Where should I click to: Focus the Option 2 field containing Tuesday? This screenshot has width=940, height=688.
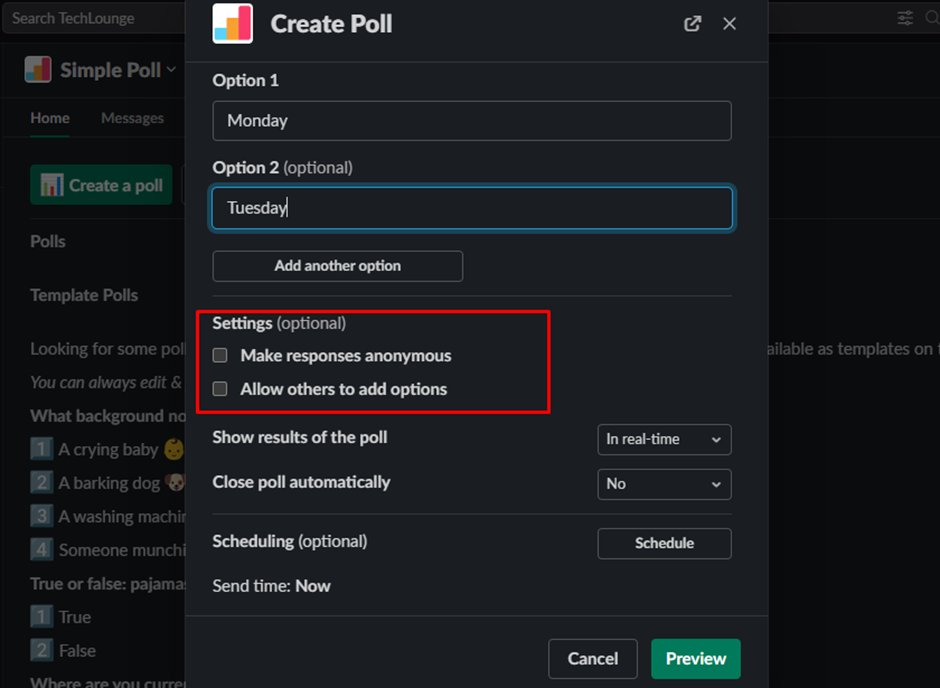[x=472, y=208]
